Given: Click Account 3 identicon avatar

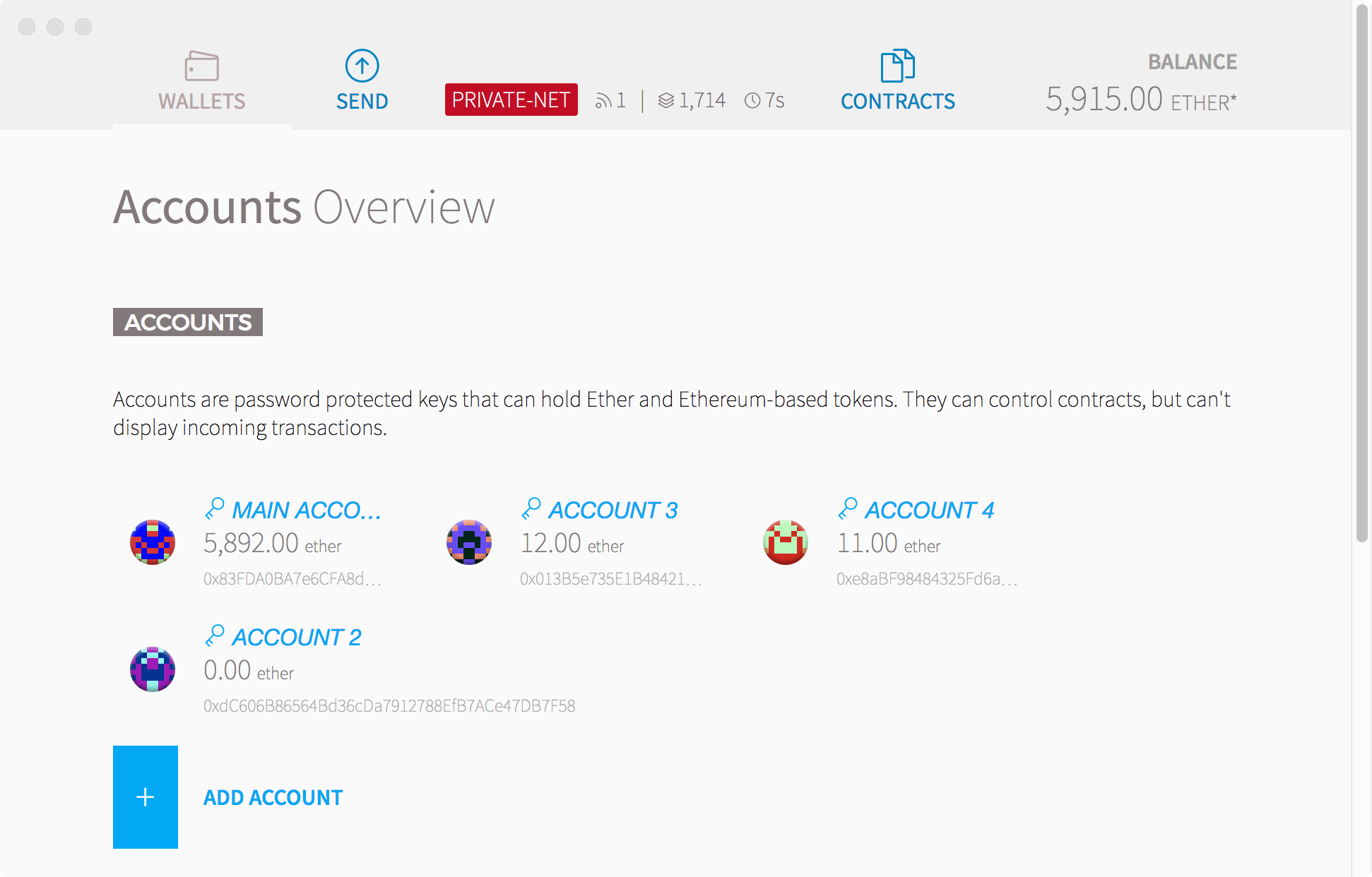Looking at the screenshot, I should (469, 542).
